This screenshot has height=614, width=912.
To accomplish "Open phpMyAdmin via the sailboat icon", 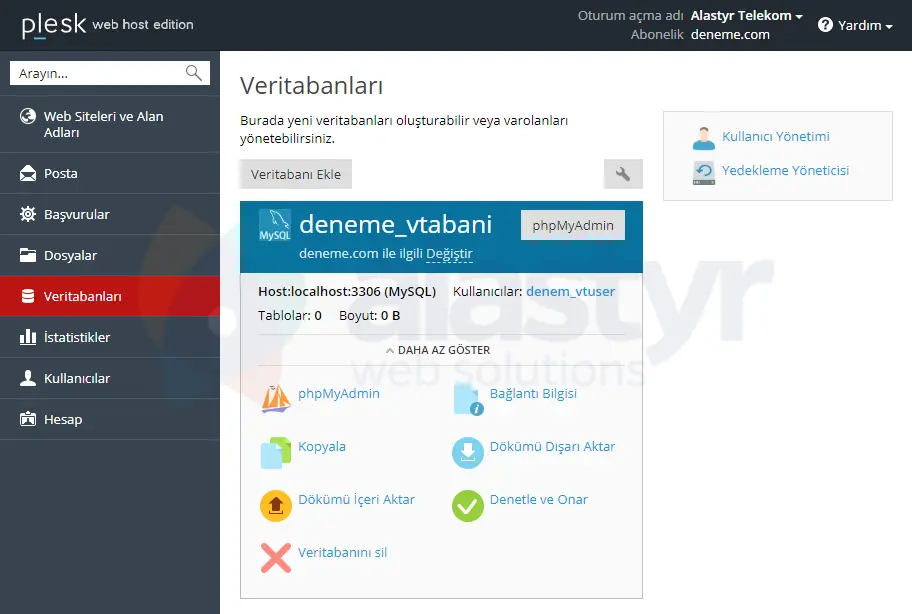I will [x=274, y=394].
